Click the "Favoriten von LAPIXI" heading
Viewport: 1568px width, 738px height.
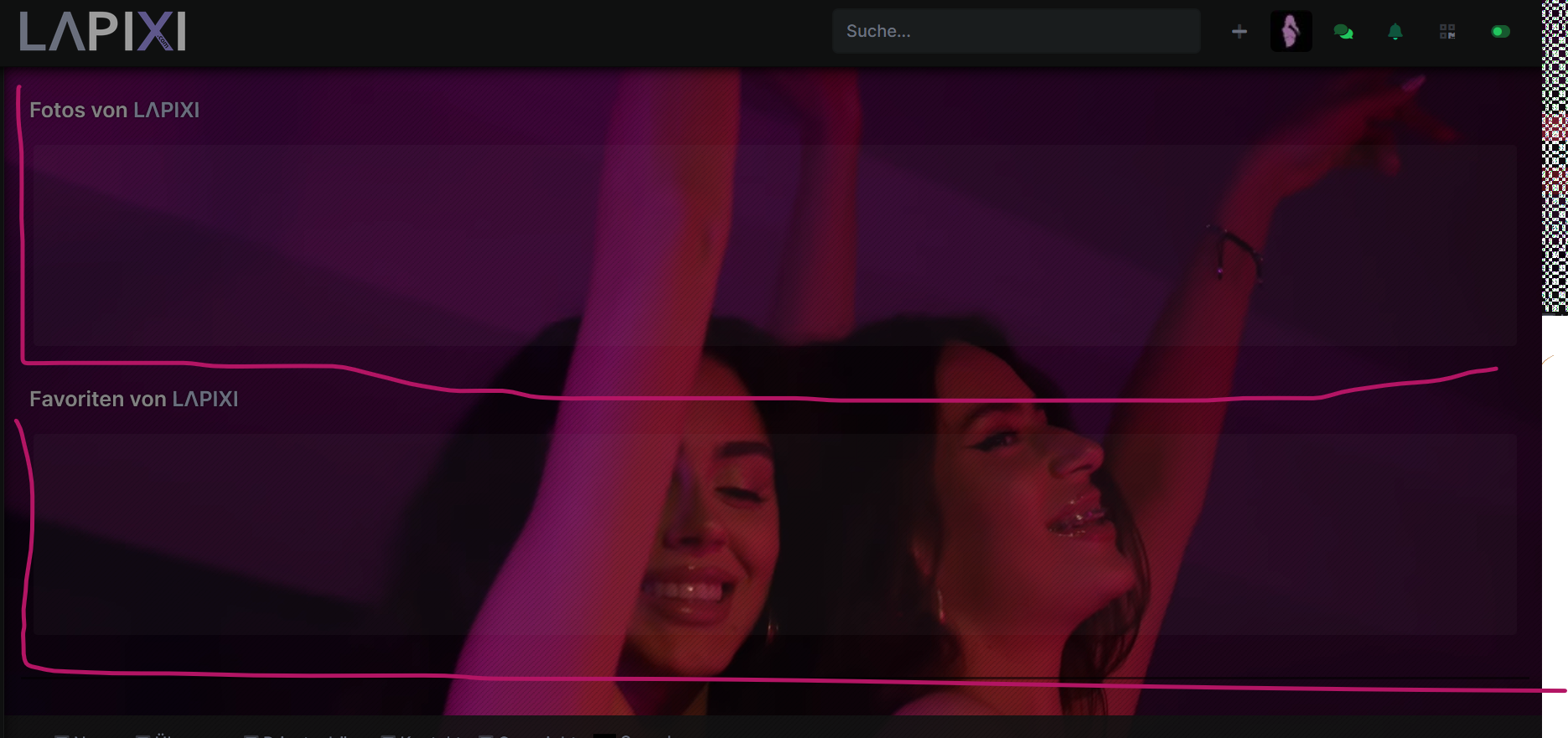click(134, 400)
